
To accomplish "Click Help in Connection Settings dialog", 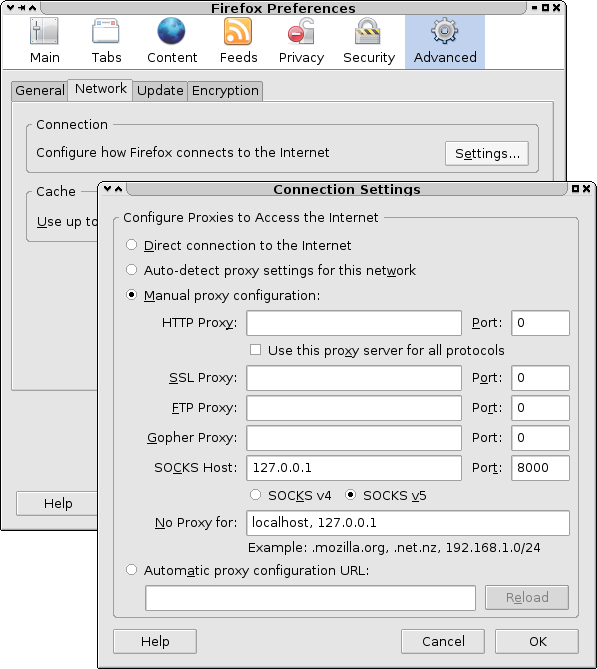I will pyautogui.click(x=155, y=641).
